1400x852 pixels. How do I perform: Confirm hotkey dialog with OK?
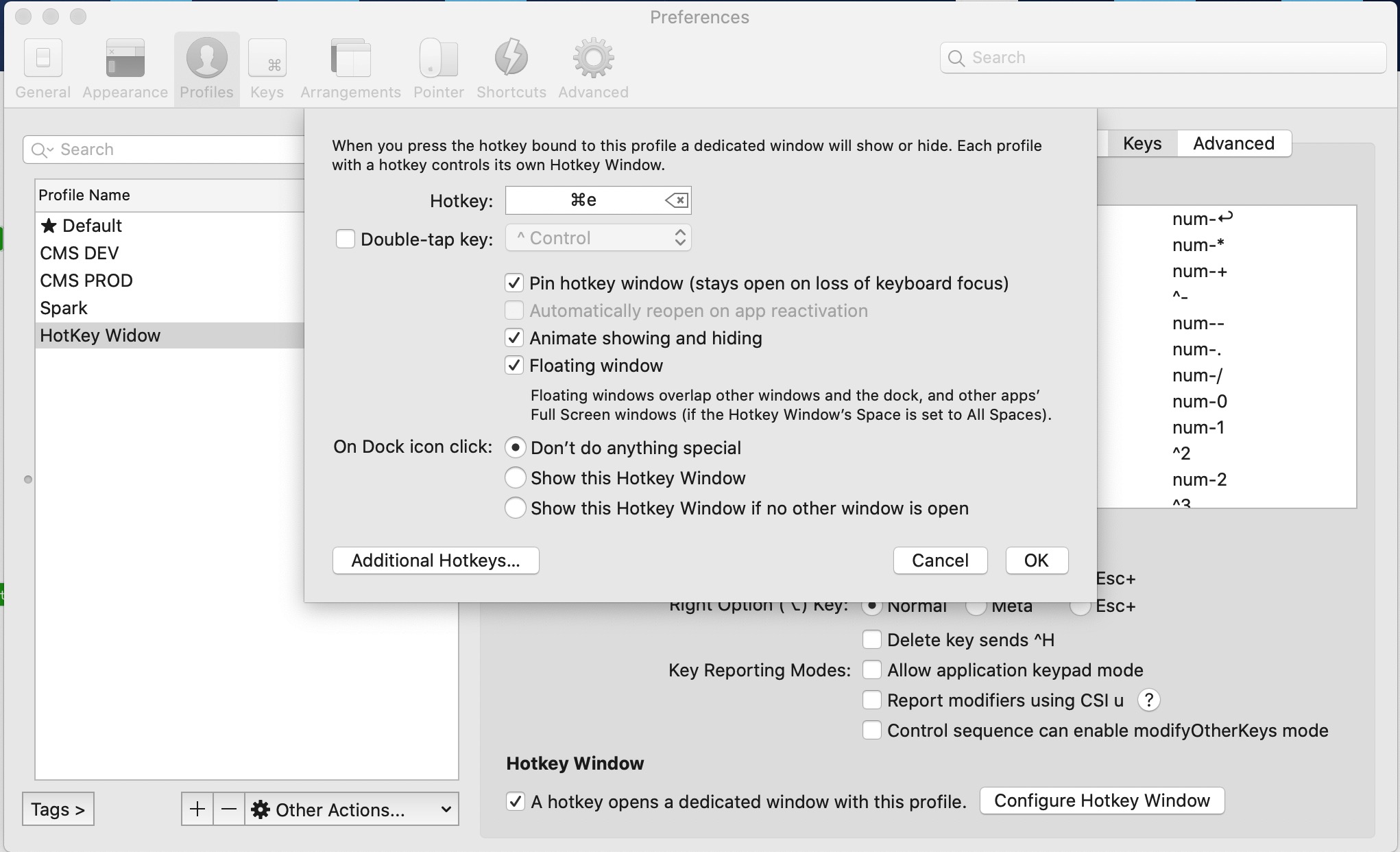(x=1037, y=560)
